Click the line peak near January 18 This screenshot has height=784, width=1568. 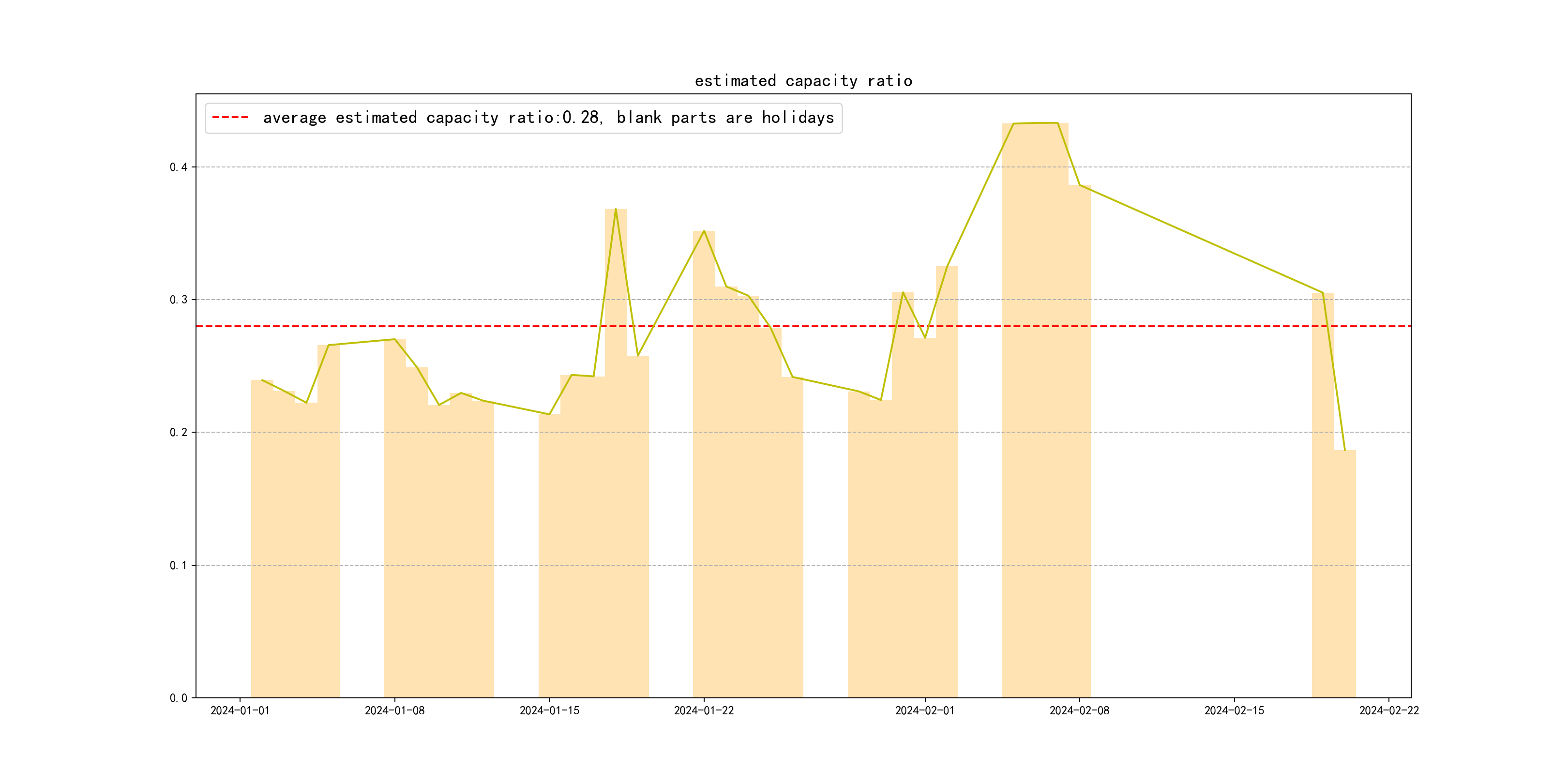tap(616, 210)
